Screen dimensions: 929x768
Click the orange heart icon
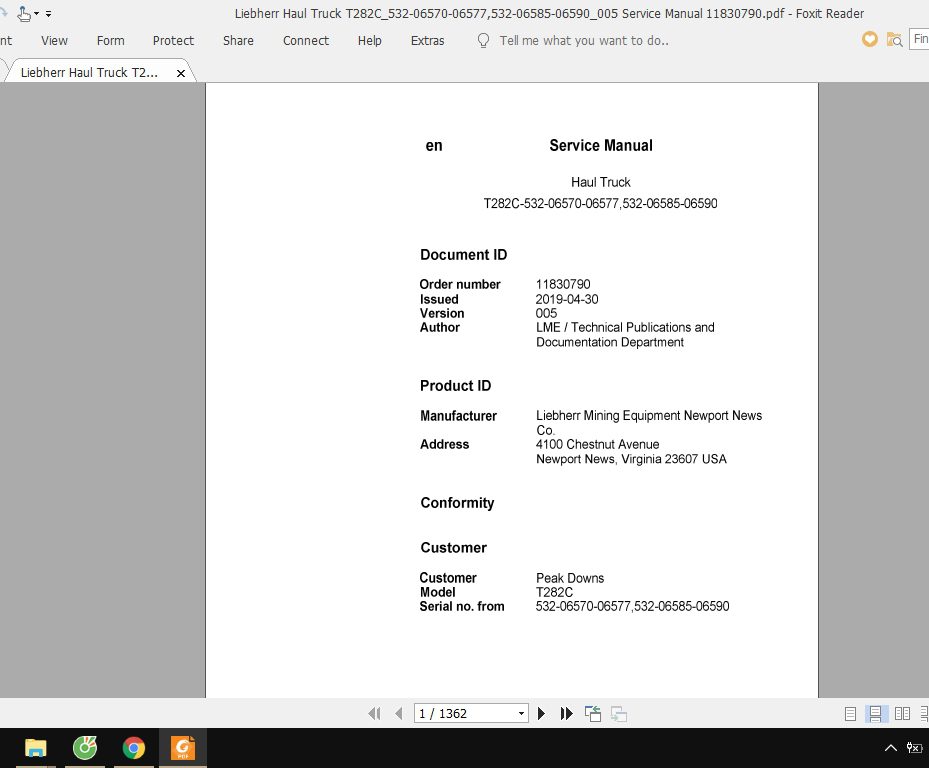point(869,40)
